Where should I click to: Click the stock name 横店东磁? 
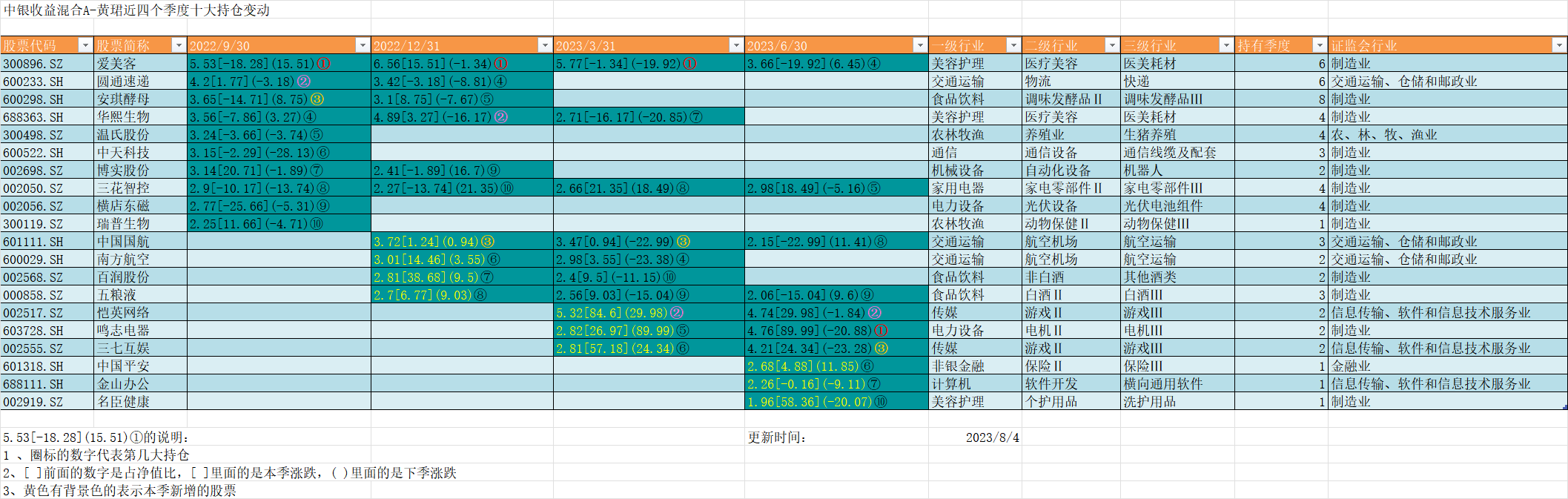[x=140, y=206]
